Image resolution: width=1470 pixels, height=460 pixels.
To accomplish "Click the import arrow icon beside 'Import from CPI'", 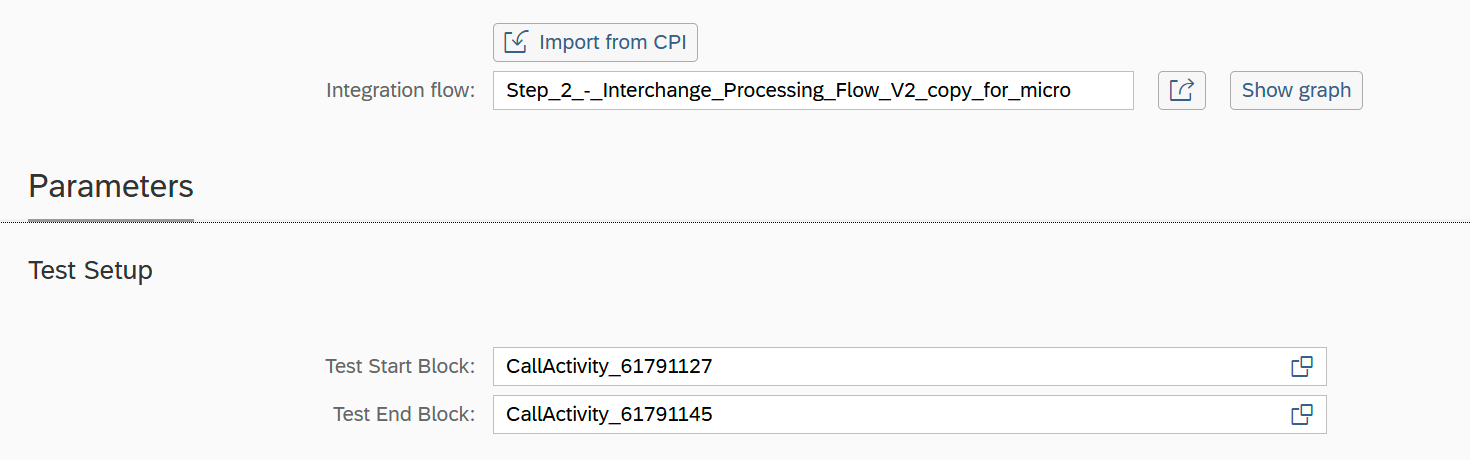I will pyautogui.click(x=516, y=43).
